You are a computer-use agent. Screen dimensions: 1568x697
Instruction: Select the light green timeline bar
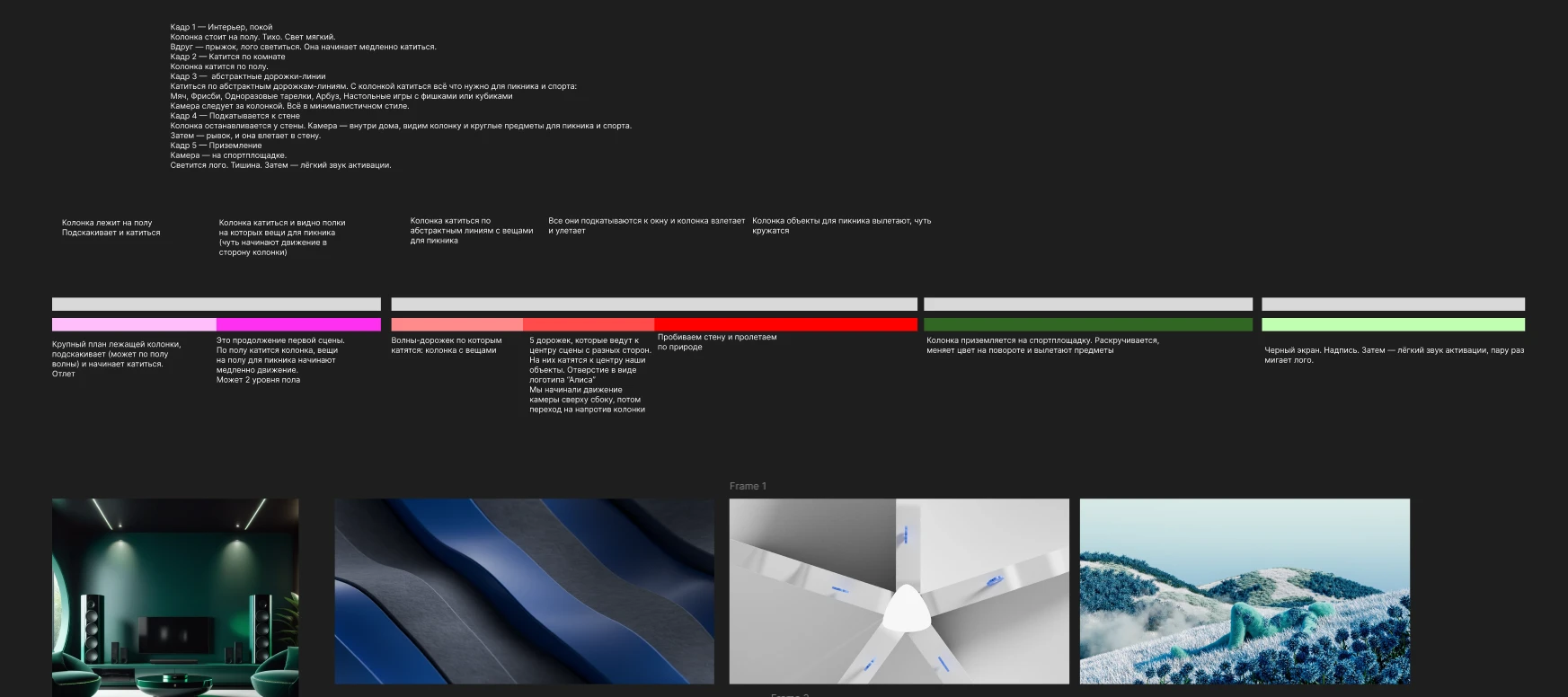pyautogui.click(x=1393, y=324)
